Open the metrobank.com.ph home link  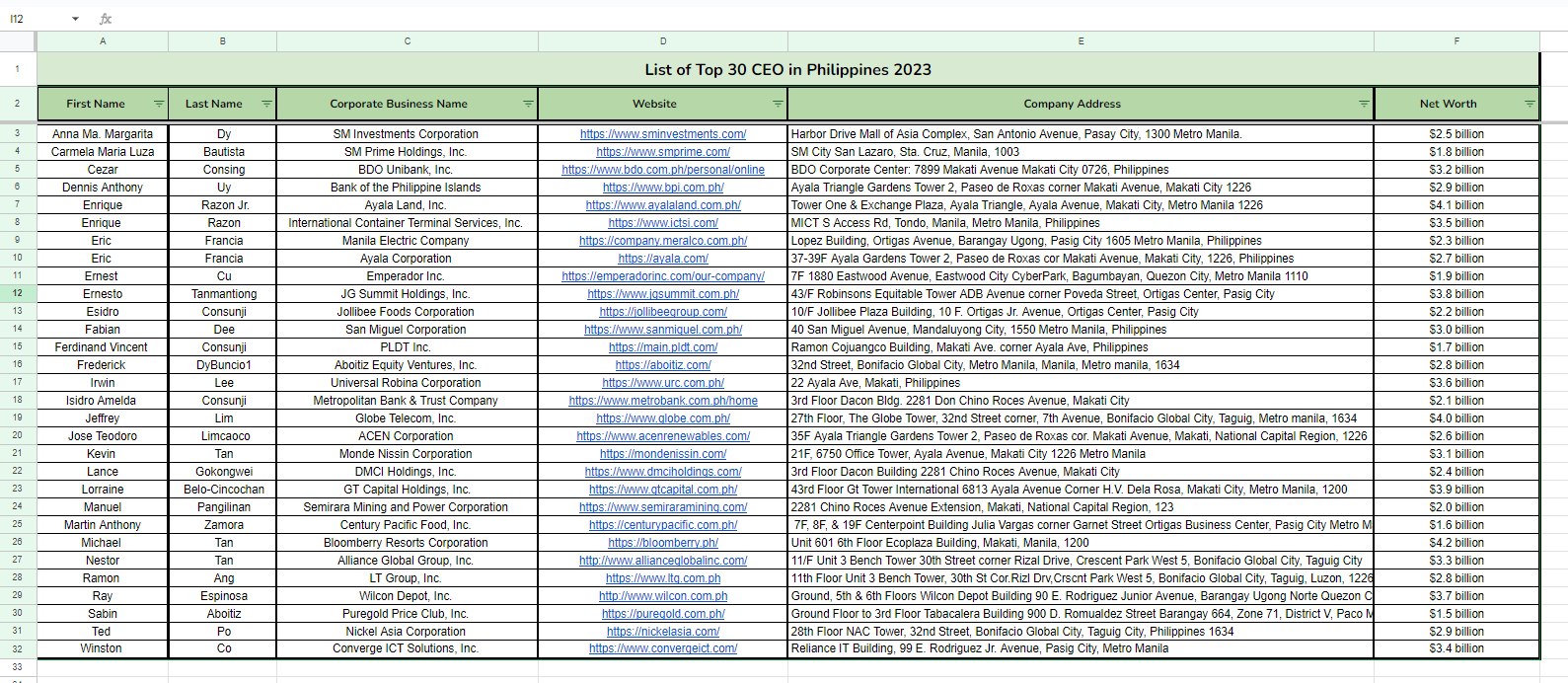click(663, 401)
